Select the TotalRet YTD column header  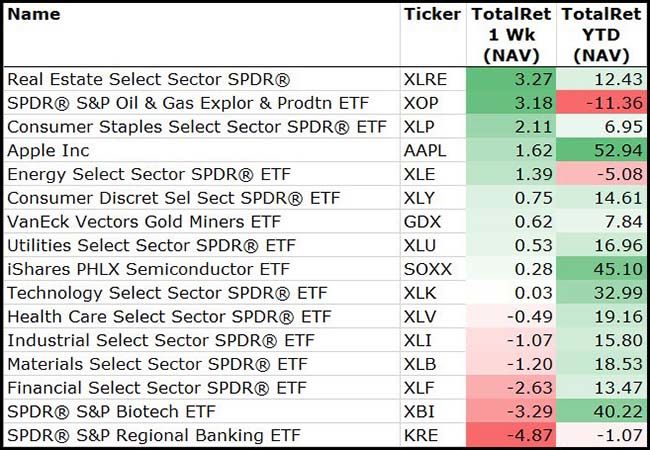click(601, 35)
